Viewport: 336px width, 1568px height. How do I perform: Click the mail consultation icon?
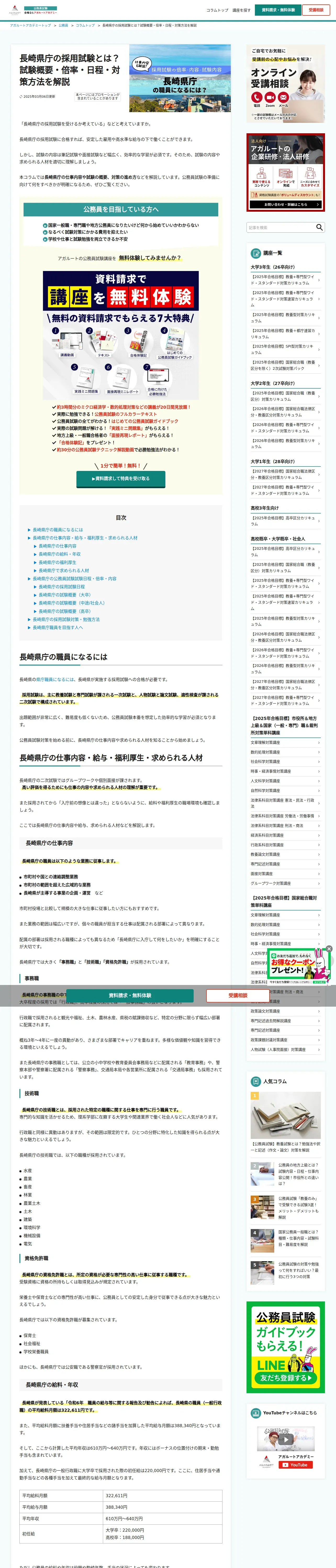284,97
